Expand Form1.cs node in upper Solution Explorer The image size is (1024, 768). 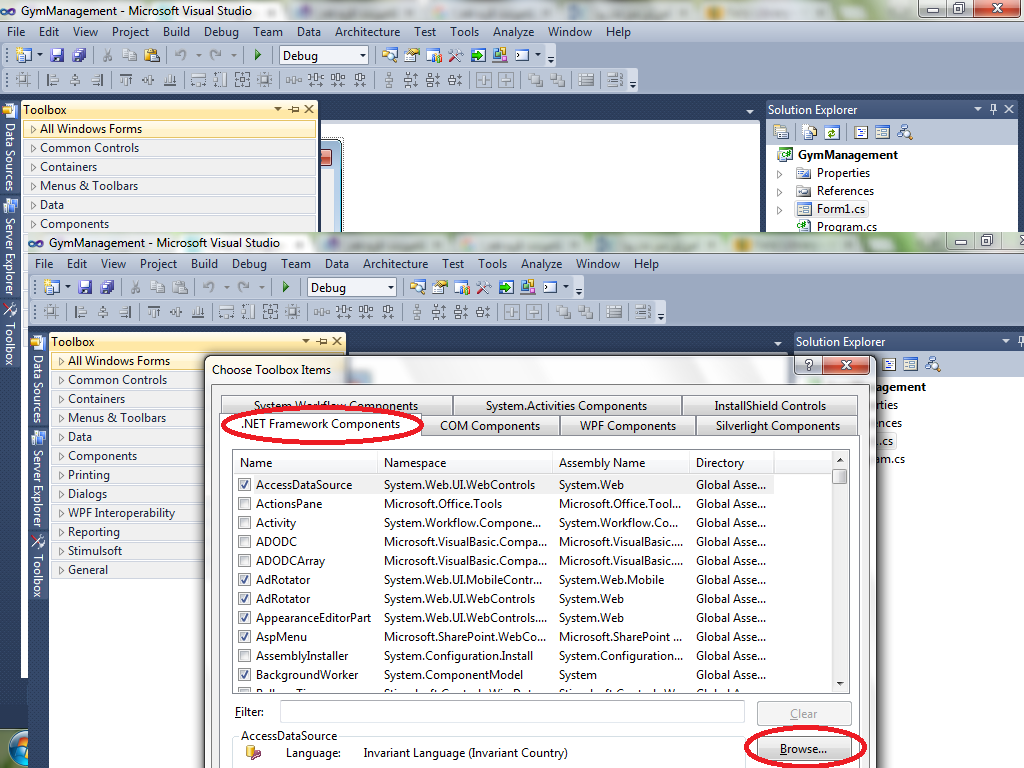click(779, 210)
